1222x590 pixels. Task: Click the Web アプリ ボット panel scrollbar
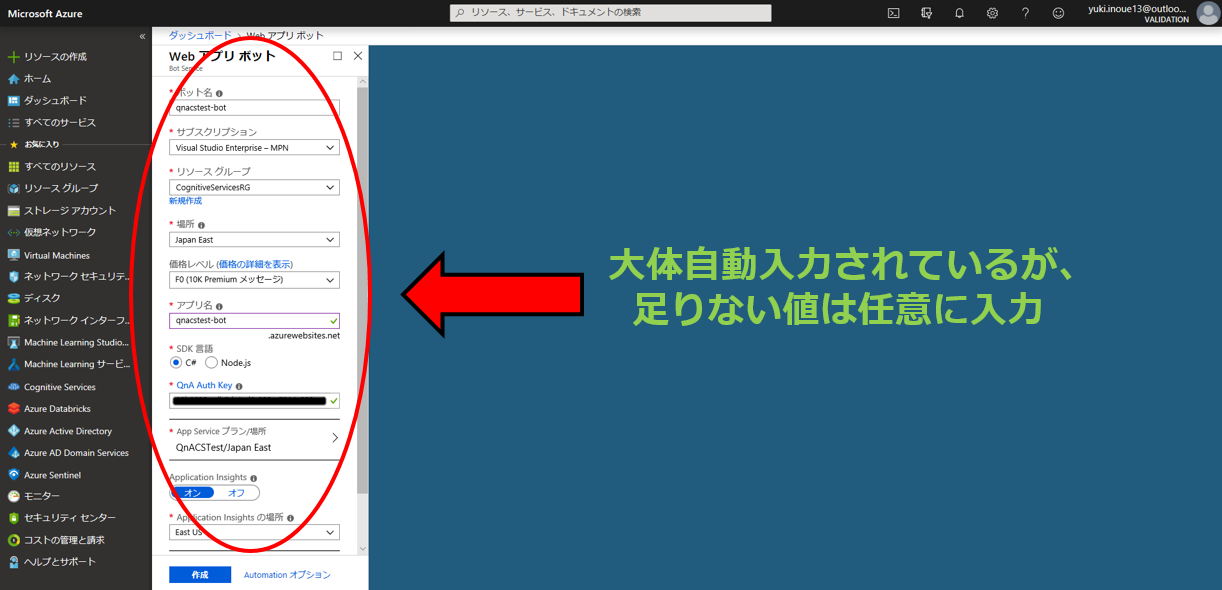tap(363, 290)
